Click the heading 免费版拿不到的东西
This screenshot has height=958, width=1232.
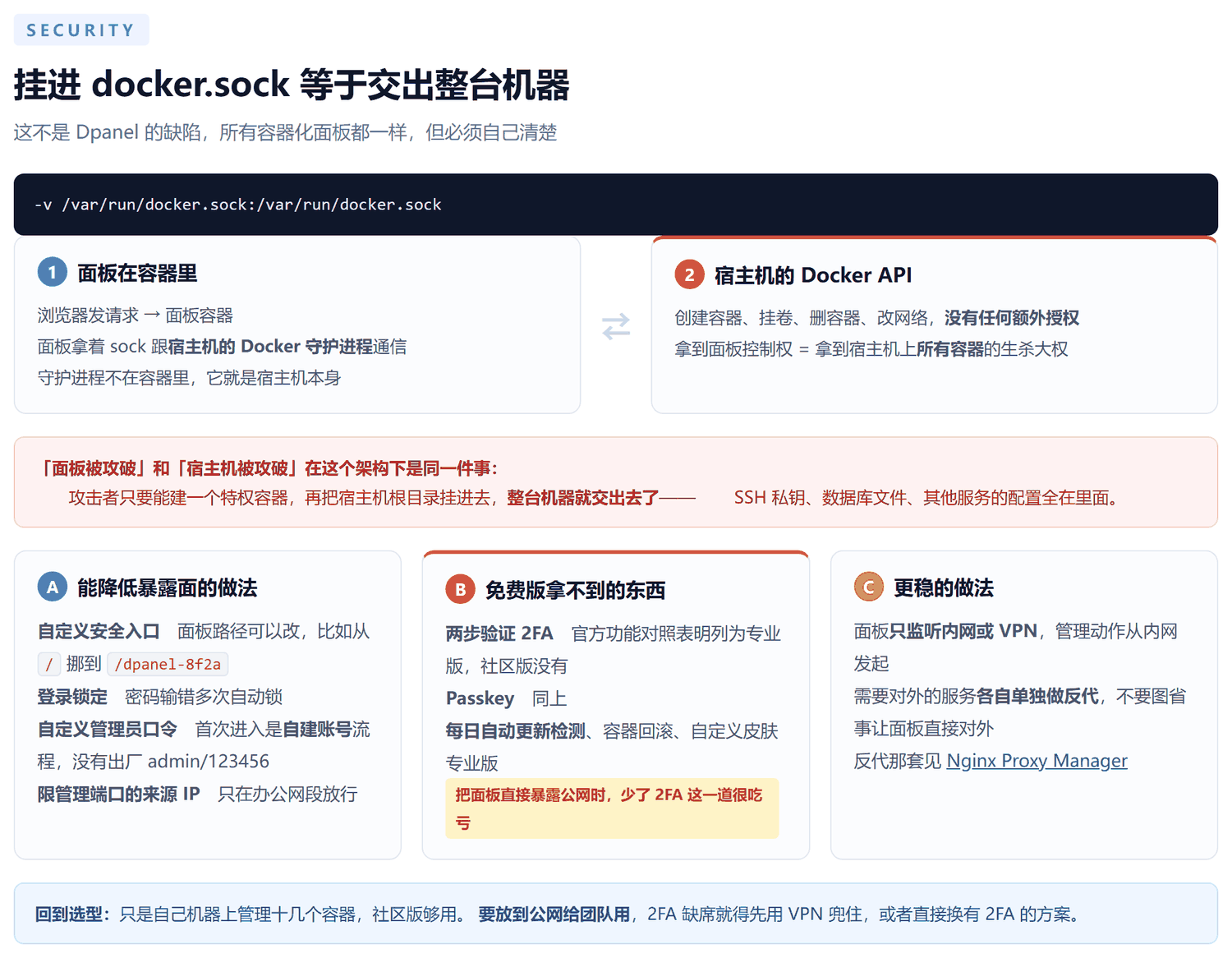pyautogui.click(x=576, y=590)
